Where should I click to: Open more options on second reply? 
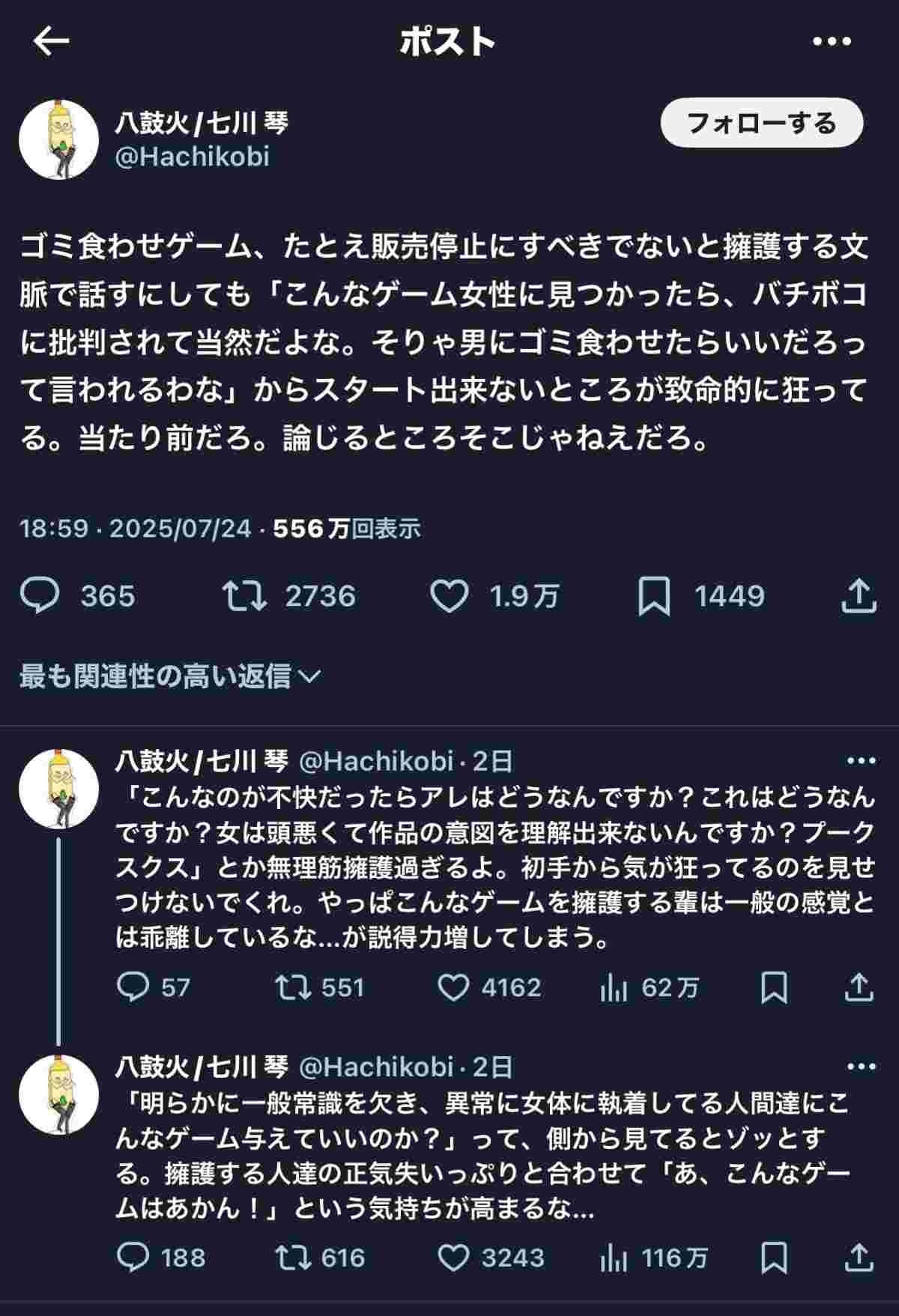(x=860, y=1067)
